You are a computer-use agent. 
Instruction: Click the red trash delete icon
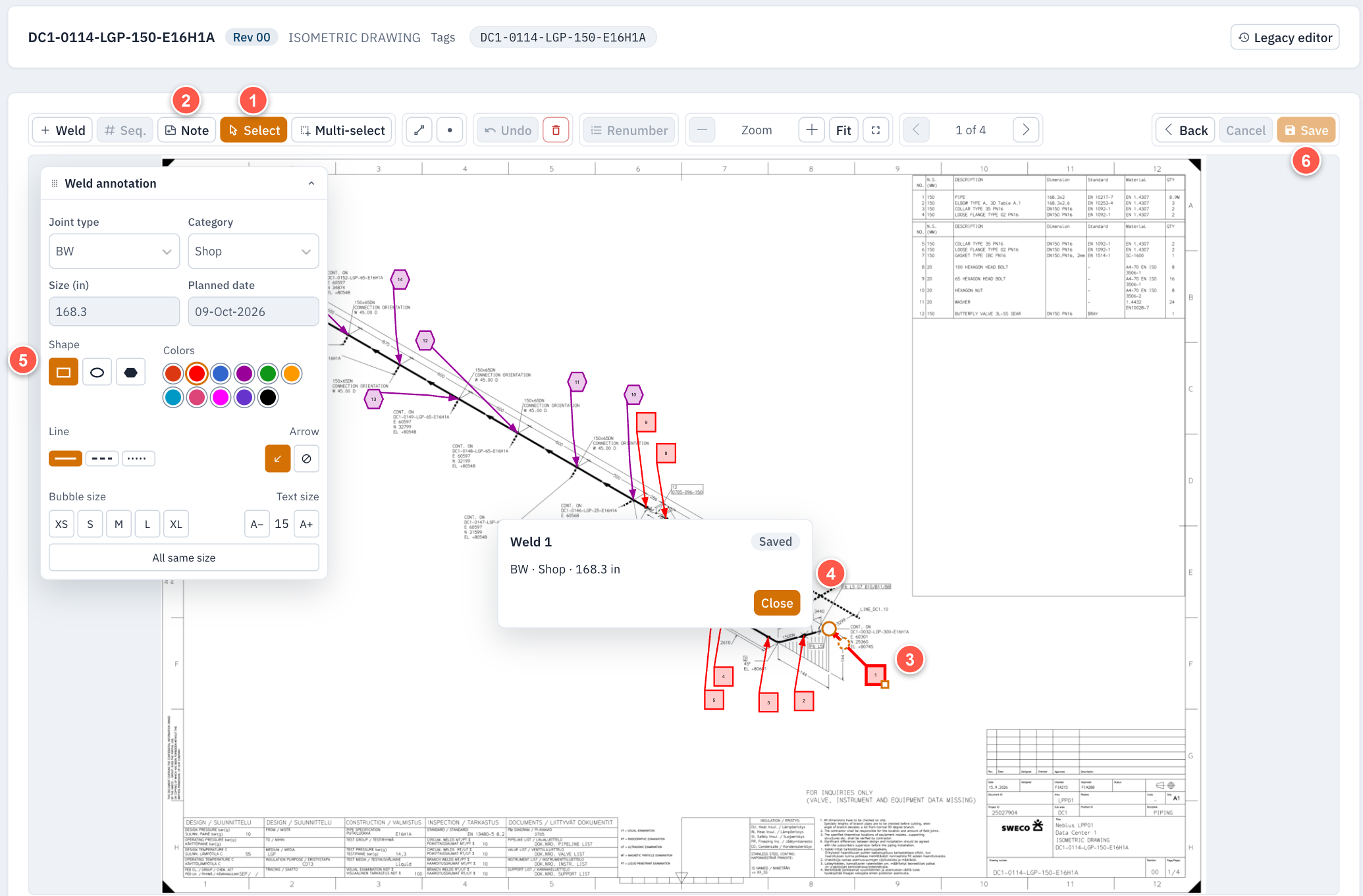(x=556, y=130)
